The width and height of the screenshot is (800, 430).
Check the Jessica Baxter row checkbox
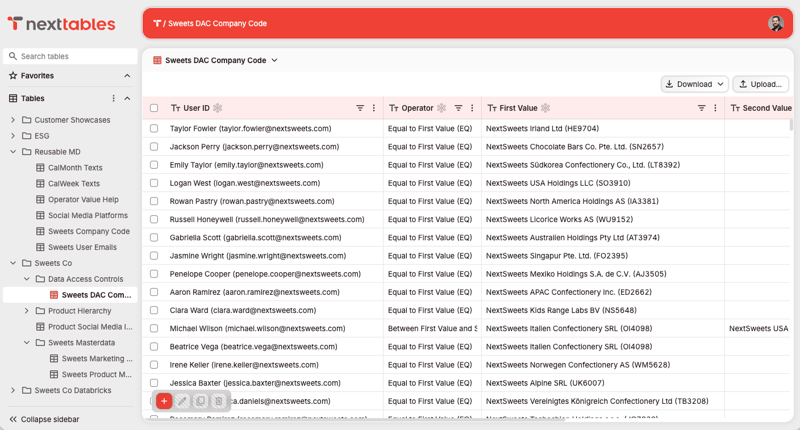(154, 383)
